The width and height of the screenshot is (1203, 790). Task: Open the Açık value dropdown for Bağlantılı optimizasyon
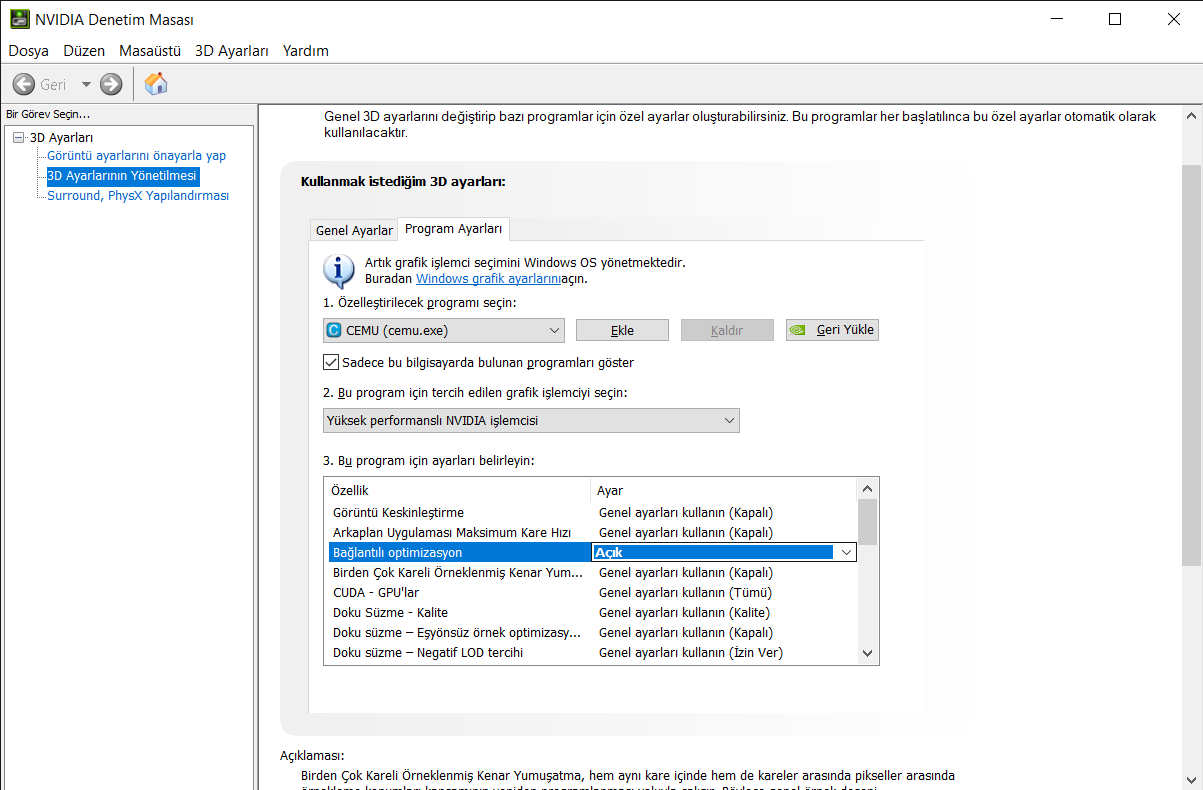[x=846, y=552]
